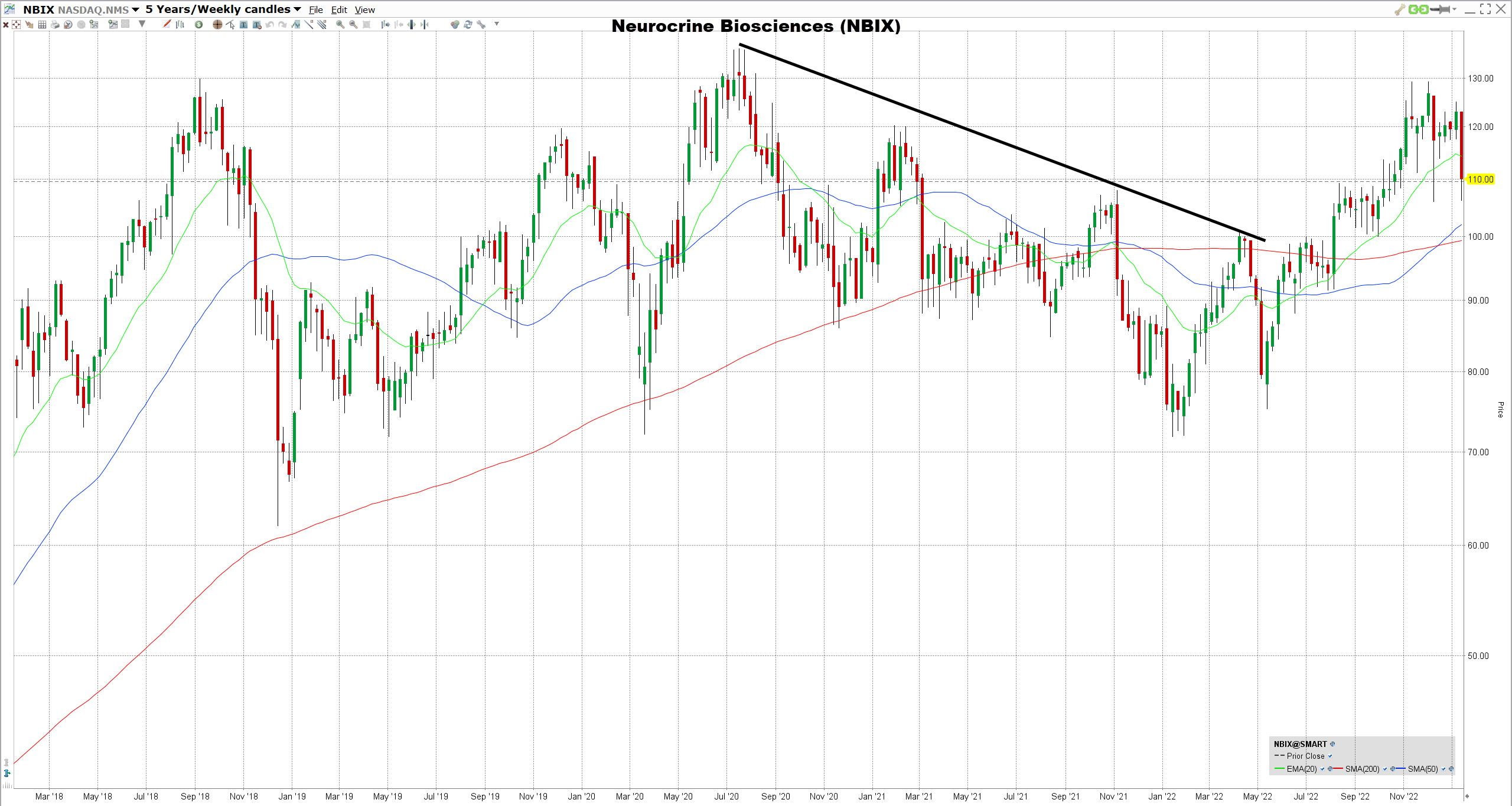The image size is (1512, 806).
Task: Open the Edit menu
Action: tap(339, 10)
